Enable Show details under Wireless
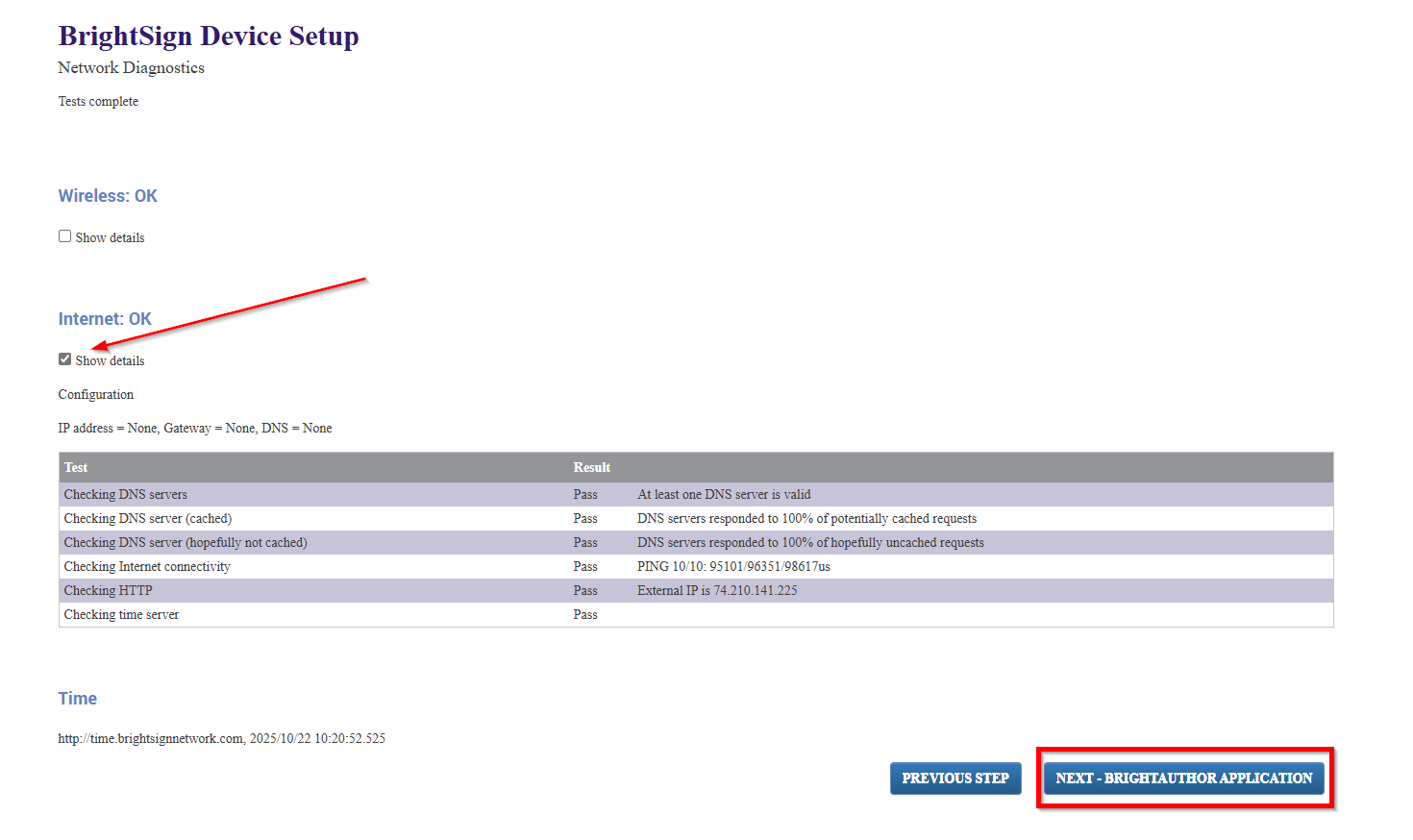 click(x=64, y=236)
